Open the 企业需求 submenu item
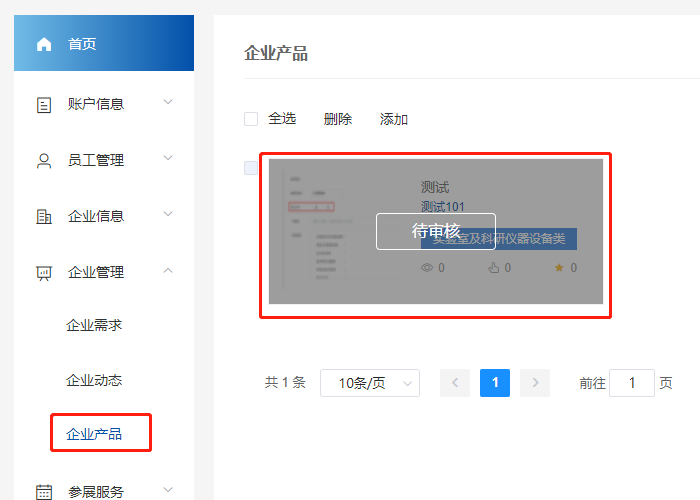 (x=94, y=325)
